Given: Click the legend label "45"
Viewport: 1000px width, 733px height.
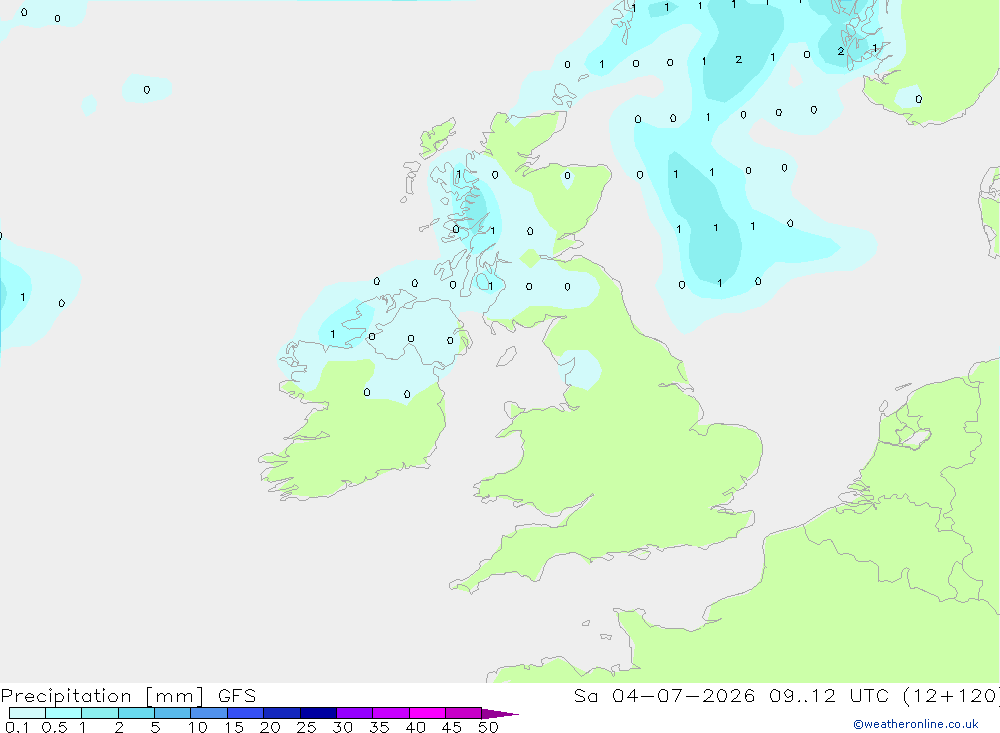Looking at the screenshot, I should (x=452, y=727).
